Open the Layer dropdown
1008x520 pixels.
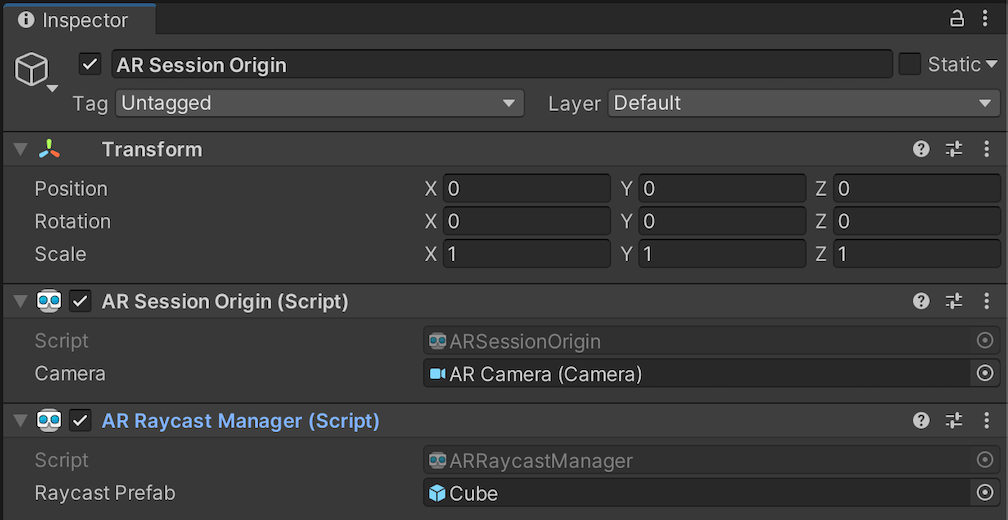click(803, 103)
